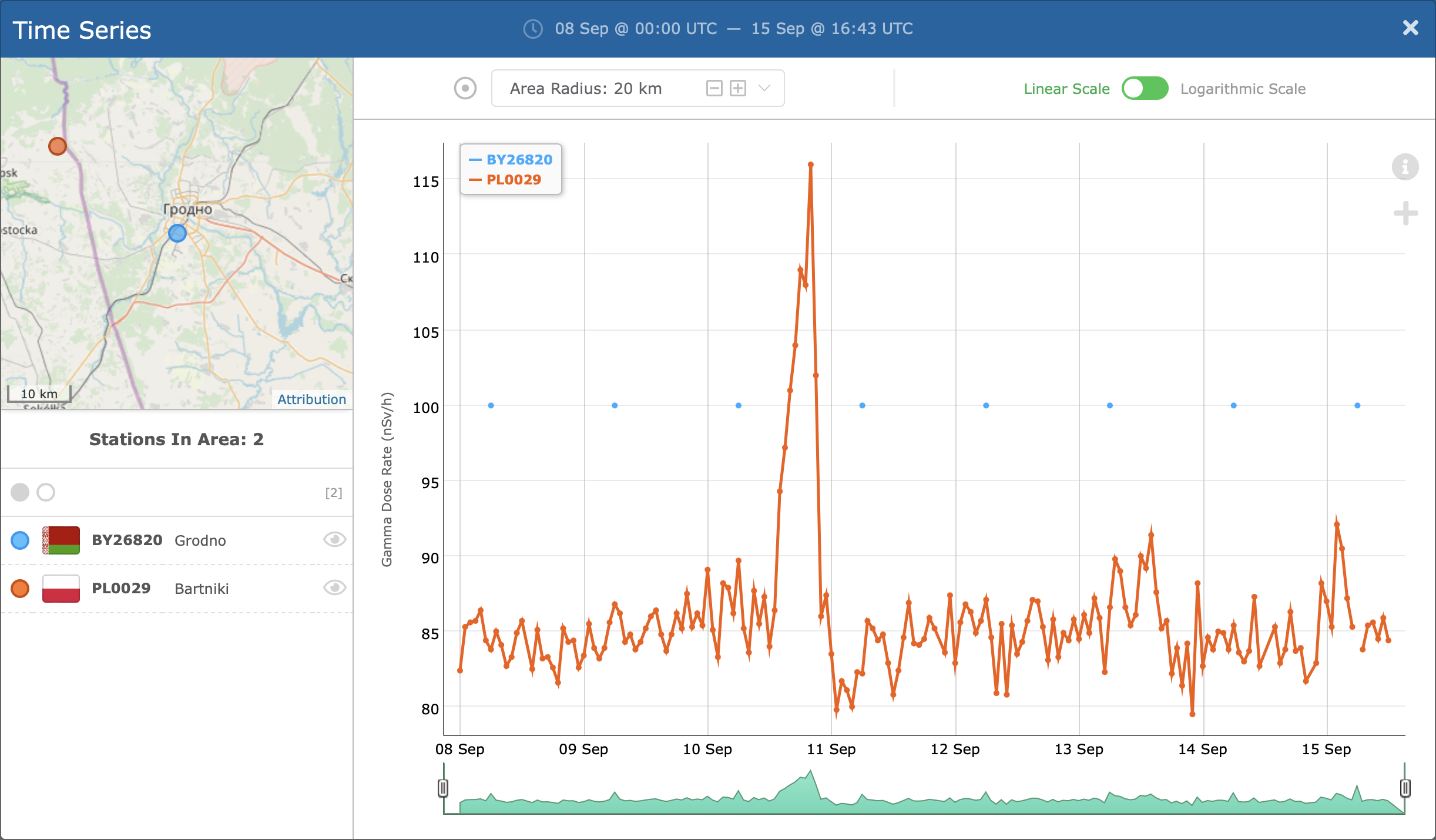Click the PL0029 legend entry in the chart
The image size is (1436, 840).
click(x=513, y=180)
